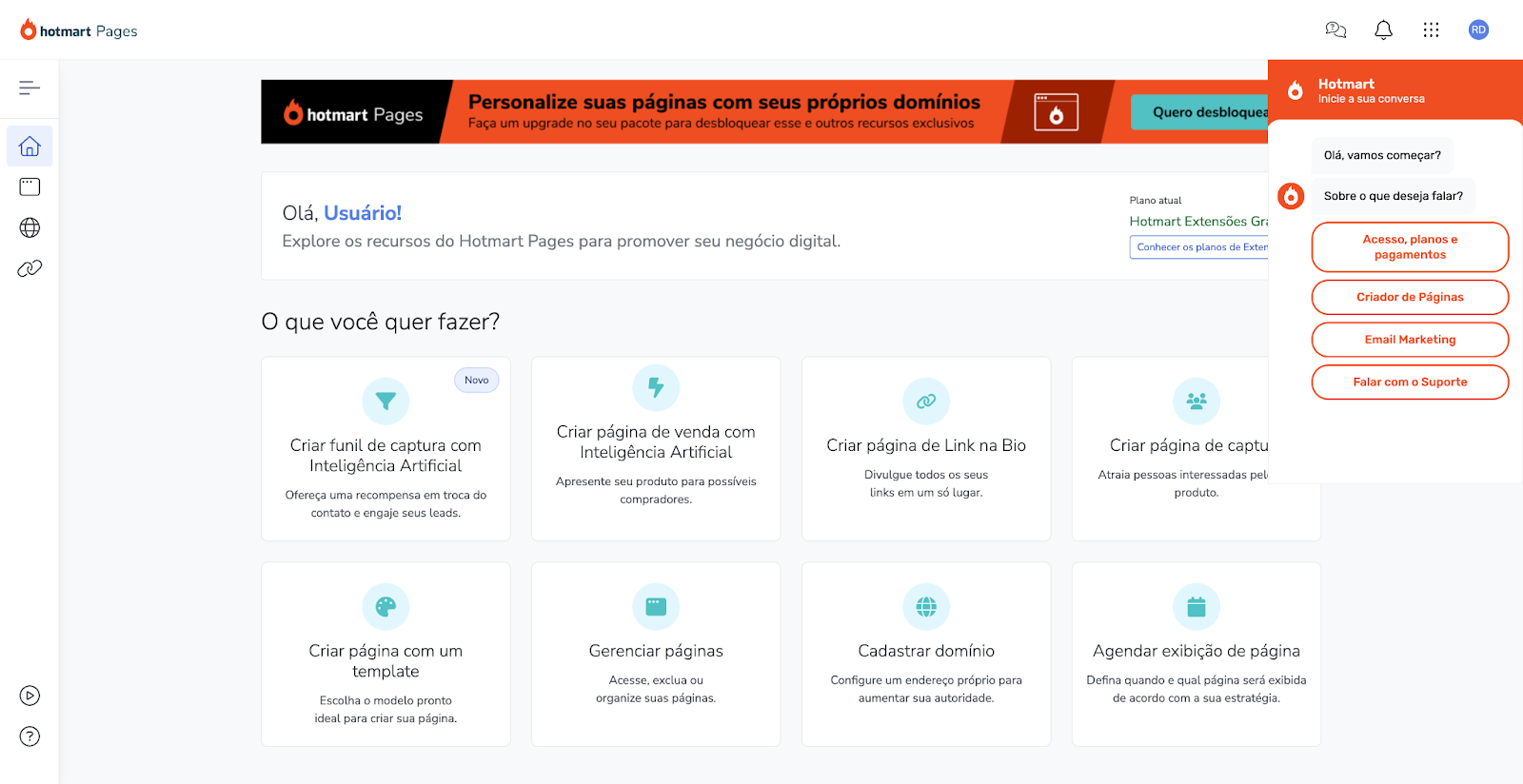Click the 'Olá, vamos começar?' chat message
The image size is (1523, 784).
click(1382, 155)
